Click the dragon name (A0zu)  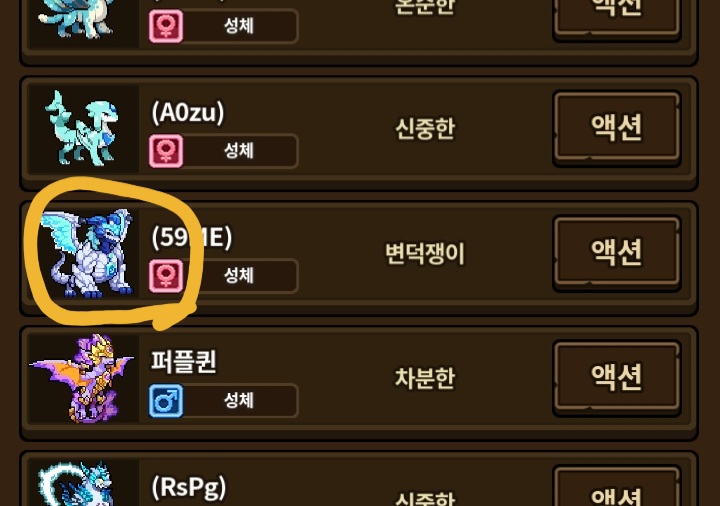pos(188,113)
